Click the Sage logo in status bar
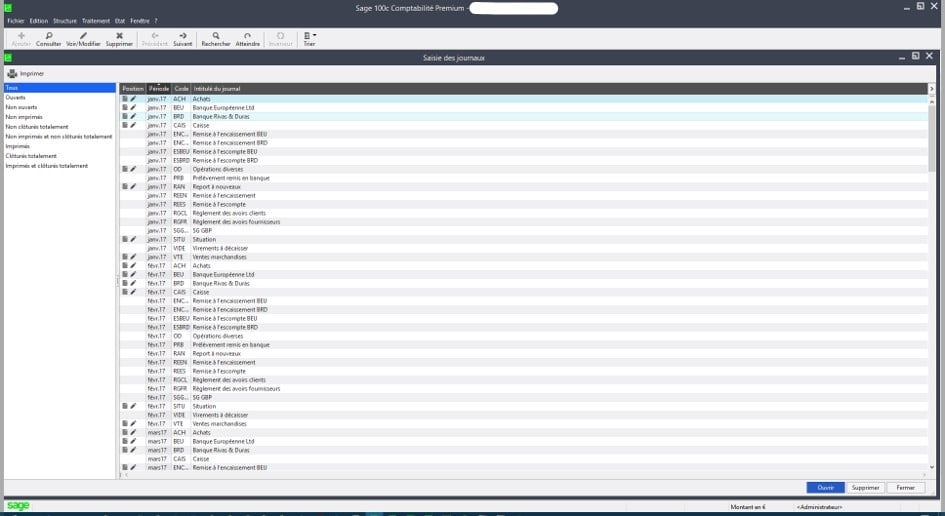This screenshot has width=945, height=516. [x=18, y=506]
